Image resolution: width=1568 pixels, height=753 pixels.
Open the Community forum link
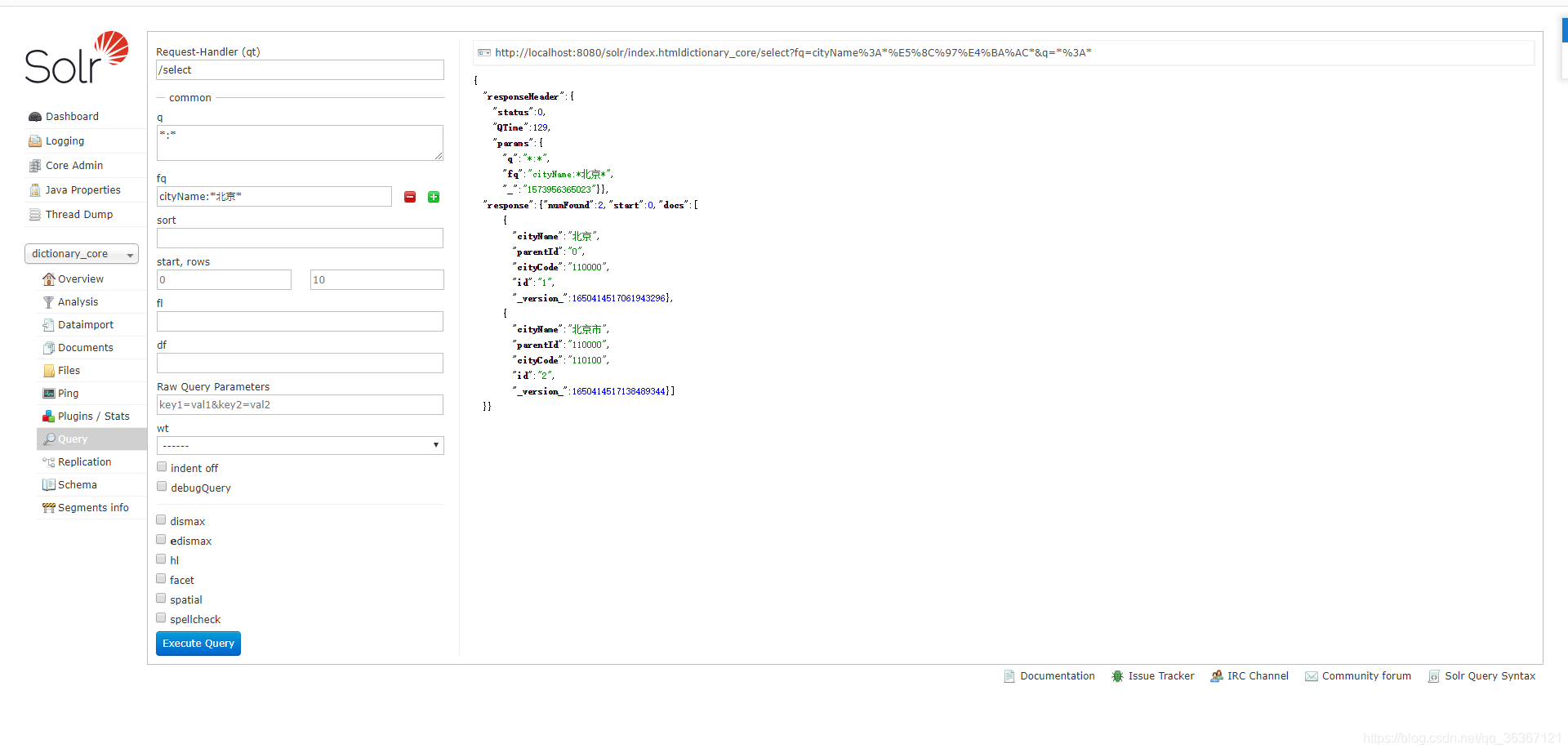tap(1366, 676)
